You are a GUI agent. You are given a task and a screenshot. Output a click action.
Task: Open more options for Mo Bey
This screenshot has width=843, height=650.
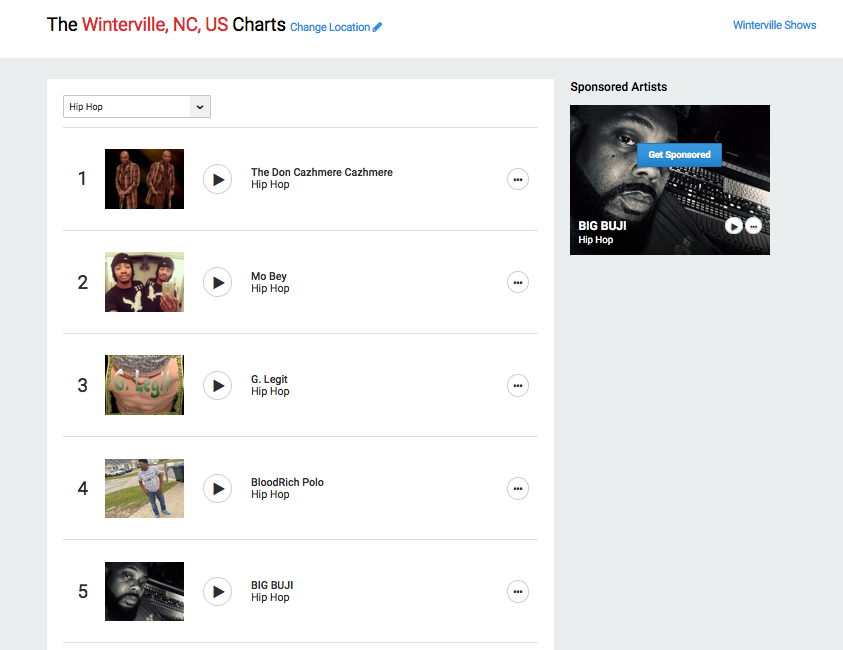click(518, 282)
